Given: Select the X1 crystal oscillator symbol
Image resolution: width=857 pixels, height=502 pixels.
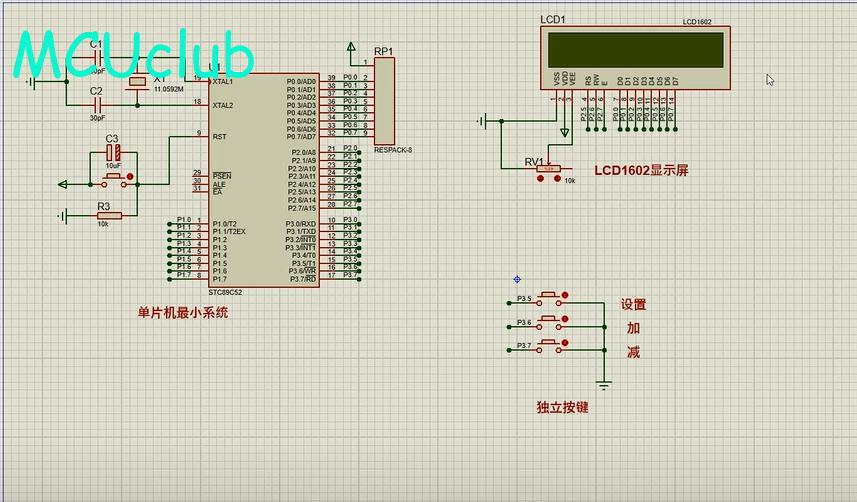Looking at the screenshot, I should (137, 82).
